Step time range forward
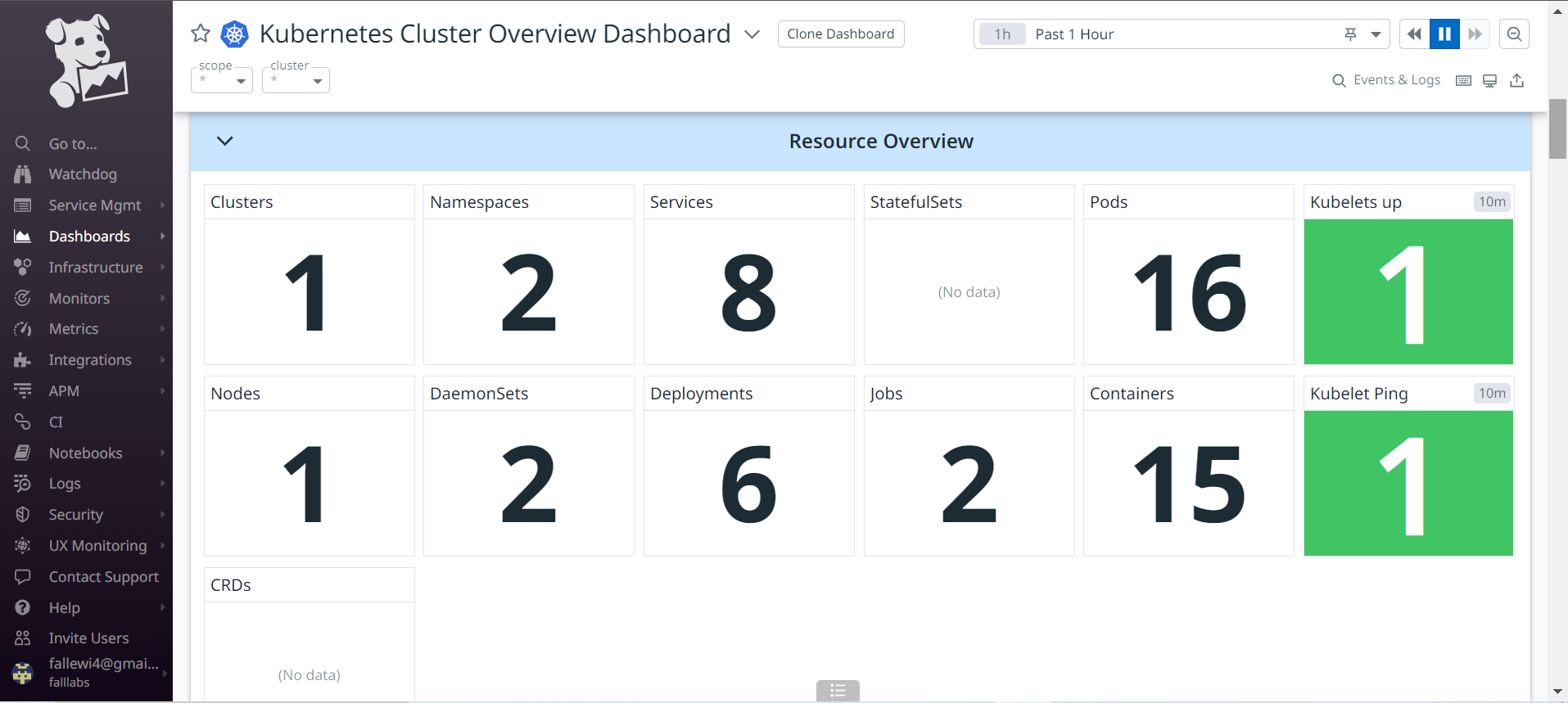This screenshot has width=1568, height=703. pos(1475,34)
